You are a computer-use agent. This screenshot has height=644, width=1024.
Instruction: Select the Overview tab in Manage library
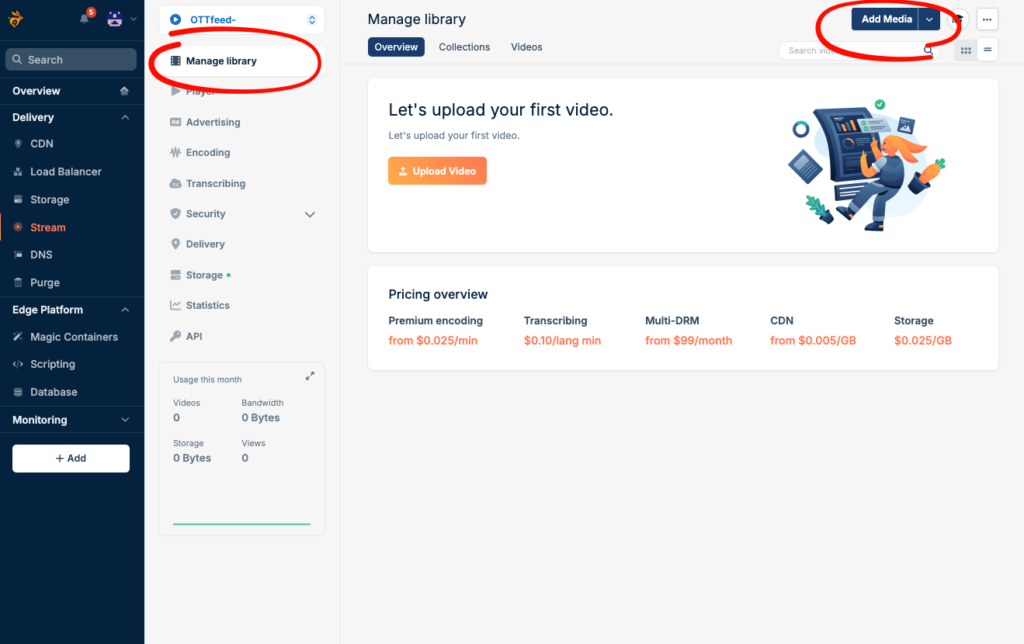click(x=396, y=47)
